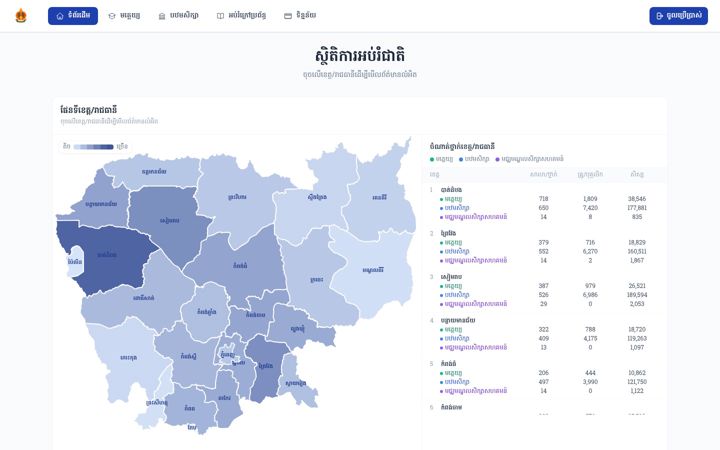Click the blue Login button at top right
Viewport: 720px width, 450px height.
678,16
